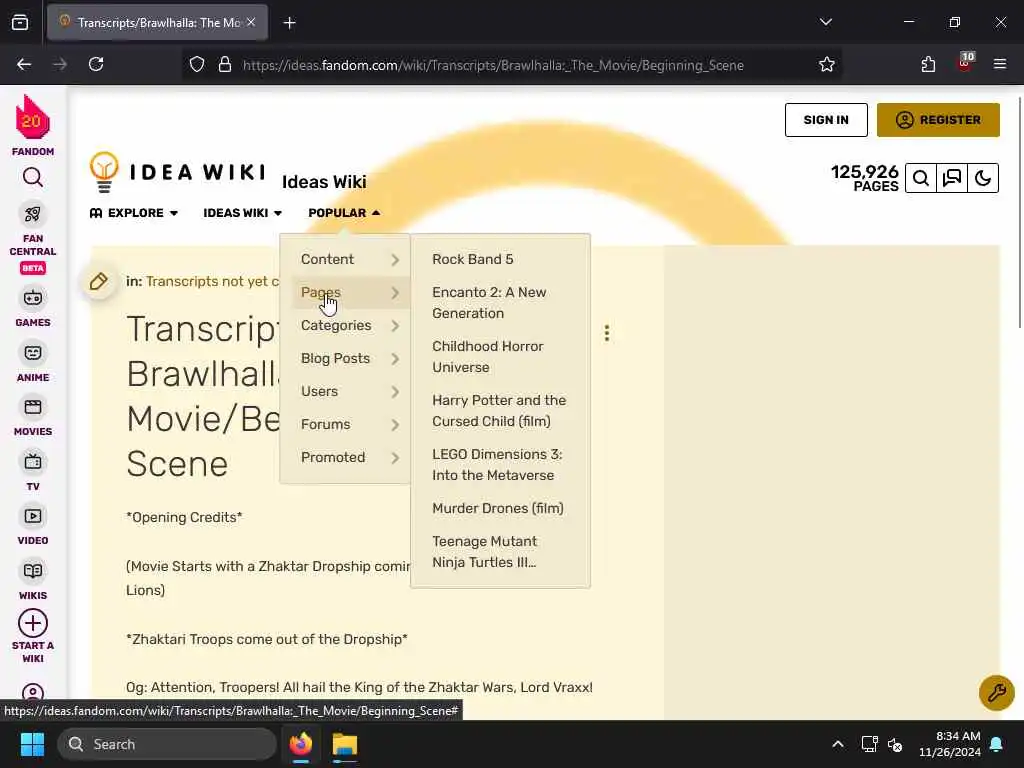The height and width of the screenshot is (768, 1024).
Task: Click the pencil edit page icon
Action: pos(99,281)
